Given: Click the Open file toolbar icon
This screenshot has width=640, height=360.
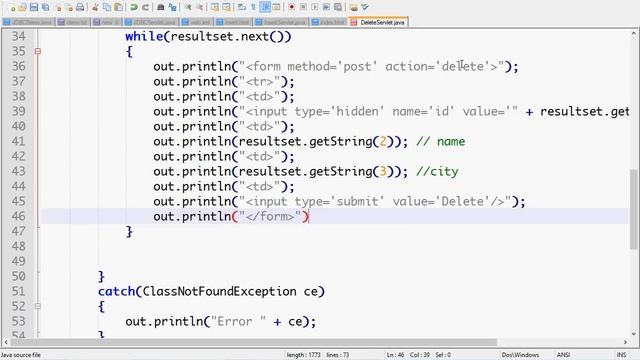Looking at the screenshot, I should point(22,7).
